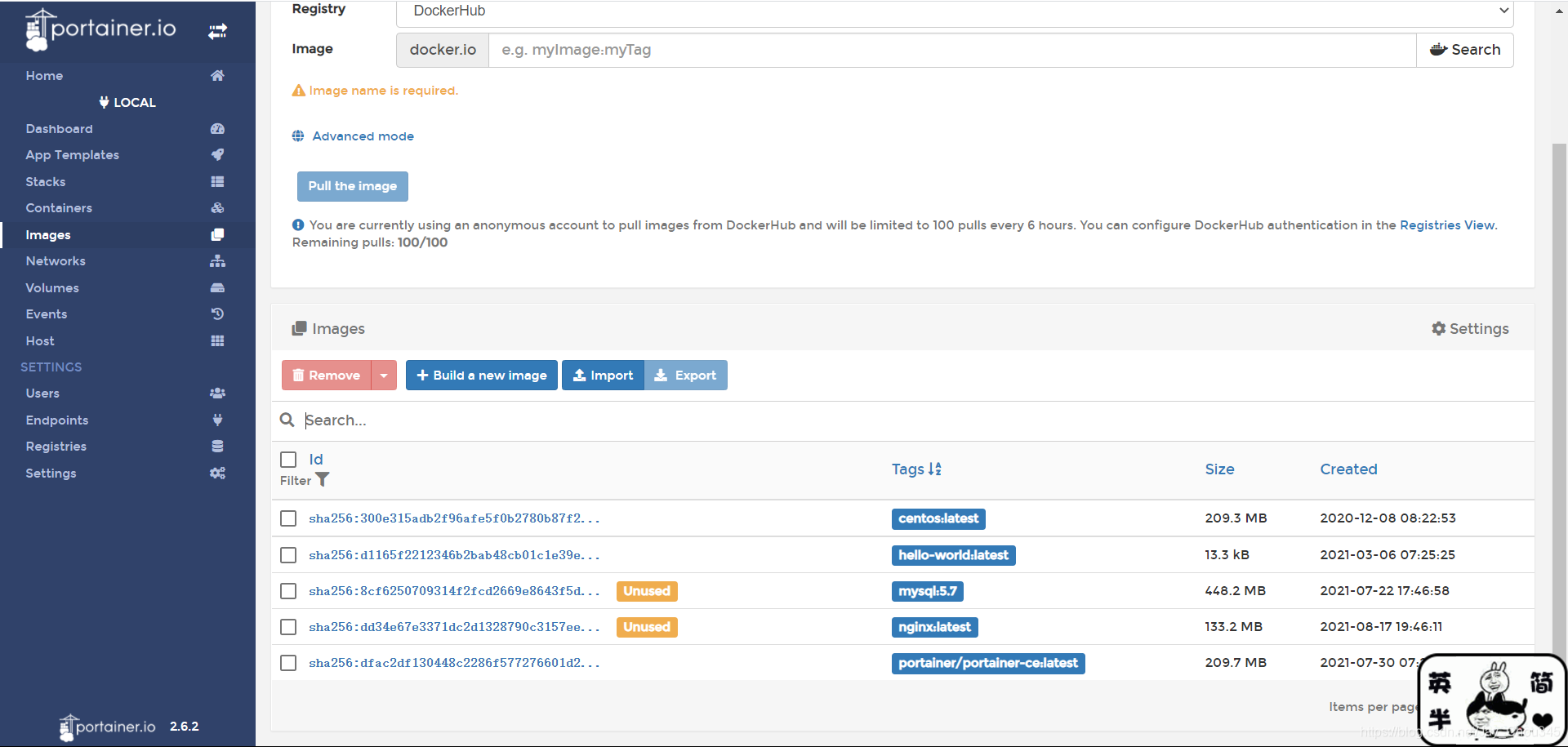The image size is (1568, 747).
Task: Tick the portainer/portainer-ce:latest image checkbox
Action: pyautogui.click(x=288, y=663)
